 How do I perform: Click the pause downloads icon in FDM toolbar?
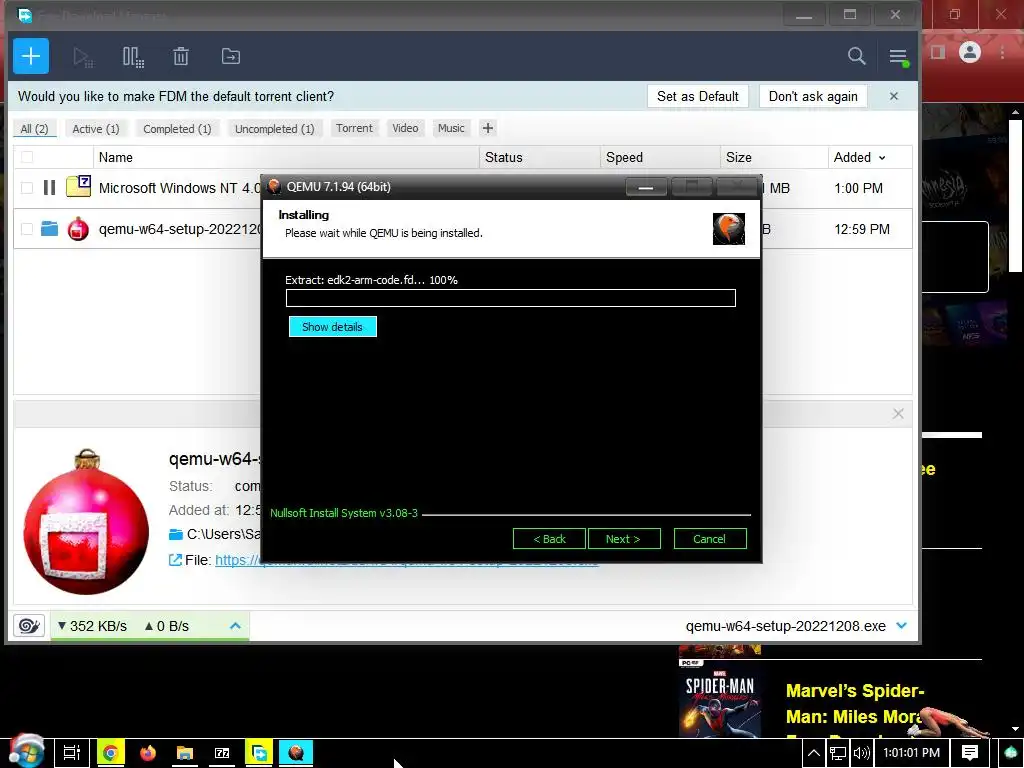(x=133, y=57)
